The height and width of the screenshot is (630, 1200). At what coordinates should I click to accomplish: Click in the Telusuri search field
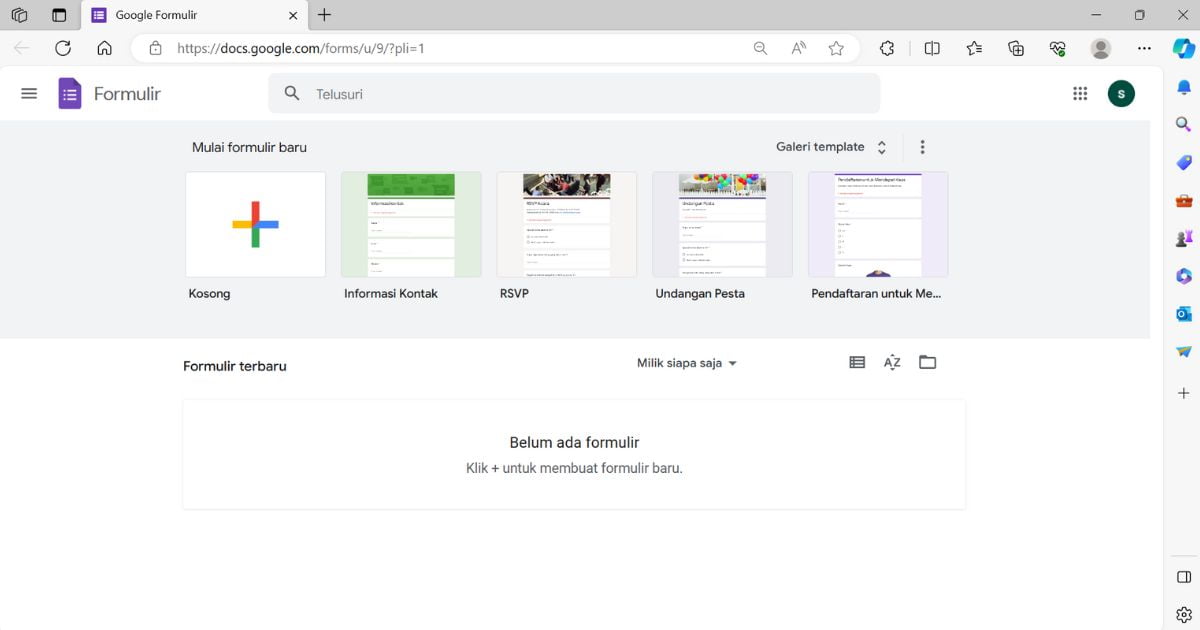click(x=574, y=93)
